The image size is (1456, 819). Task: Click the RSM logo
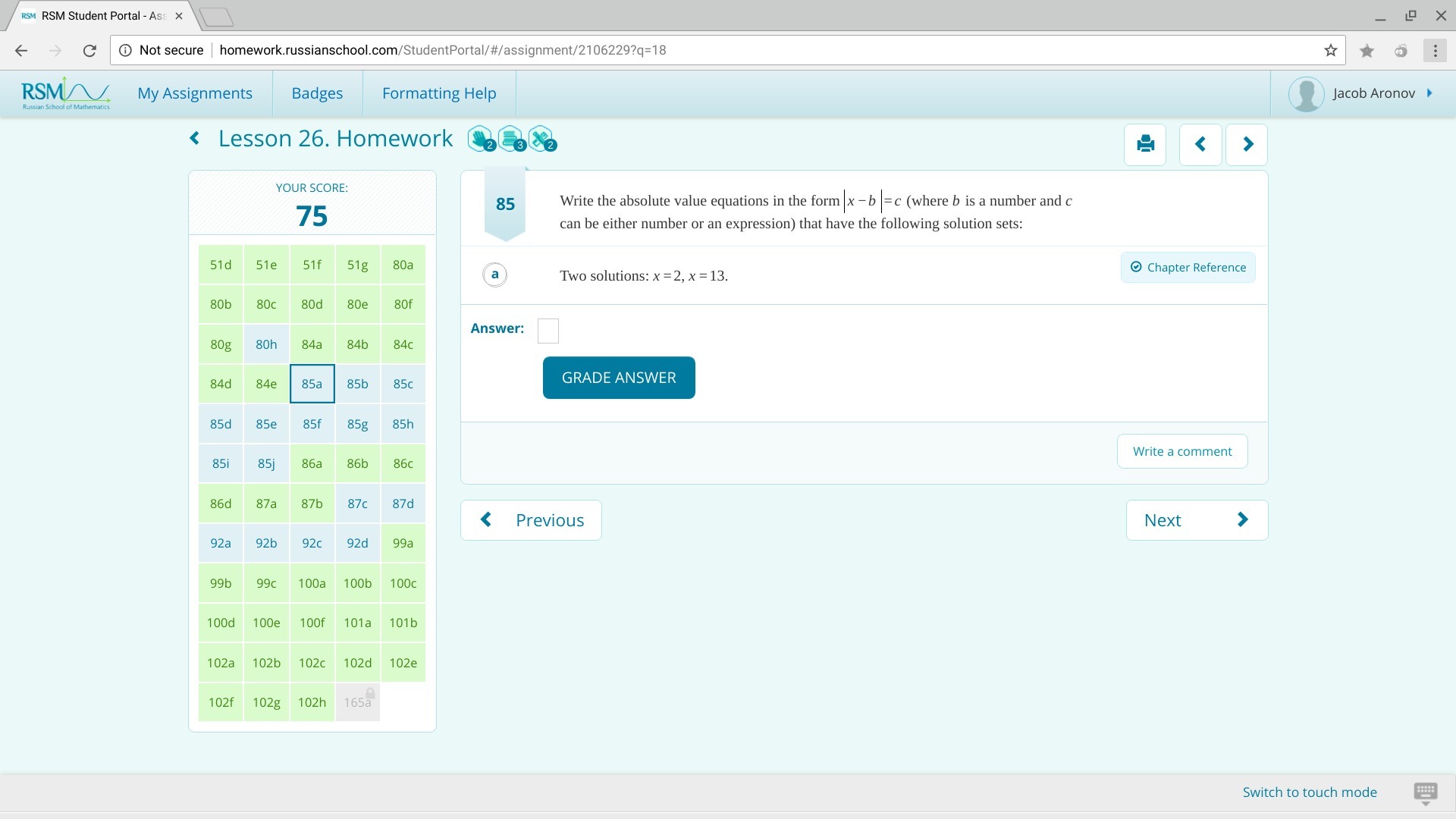click(65, 93)
